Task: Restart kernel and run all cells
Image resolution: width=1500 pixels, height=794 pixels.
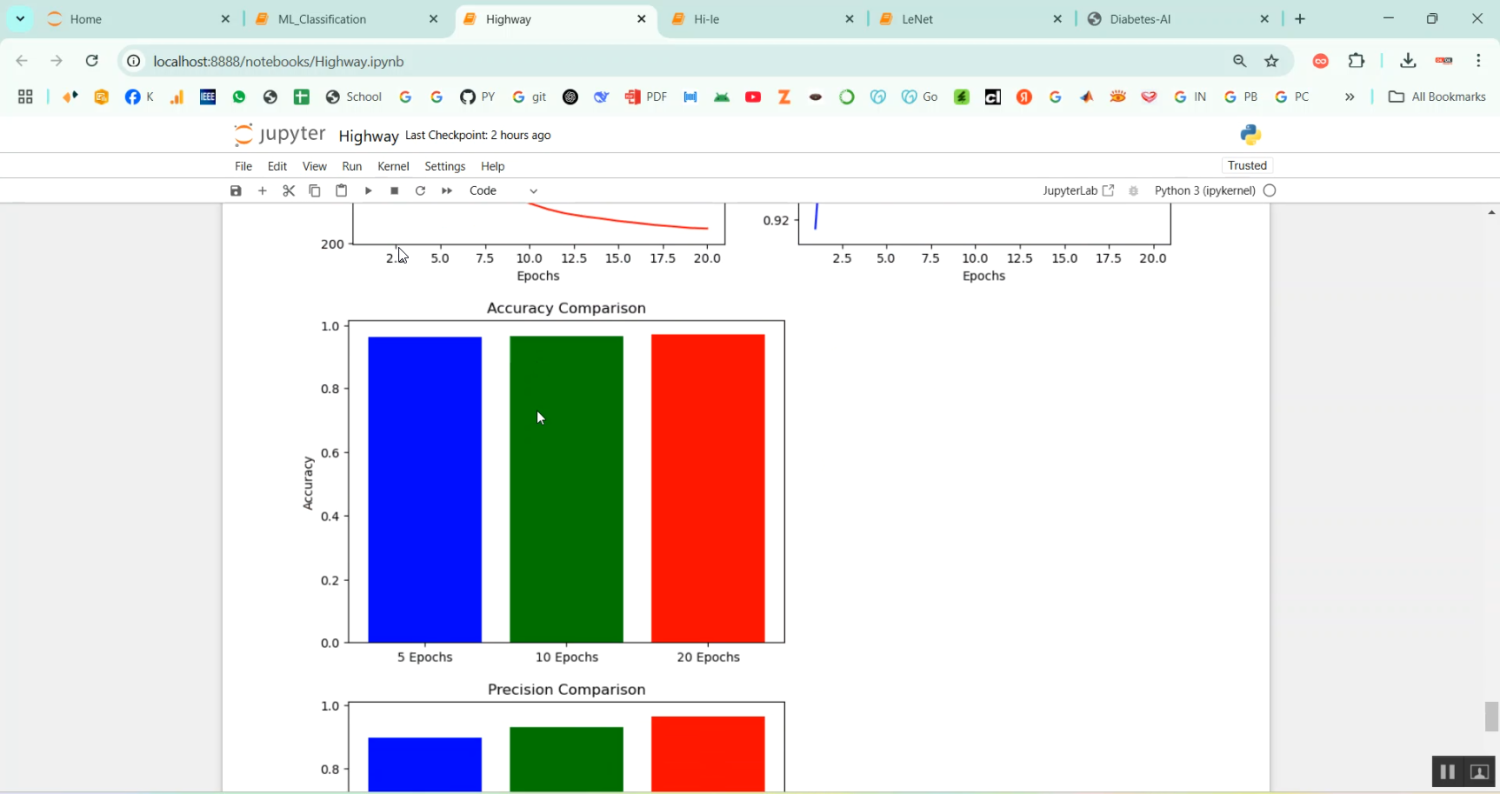Action: click(447, 191)
